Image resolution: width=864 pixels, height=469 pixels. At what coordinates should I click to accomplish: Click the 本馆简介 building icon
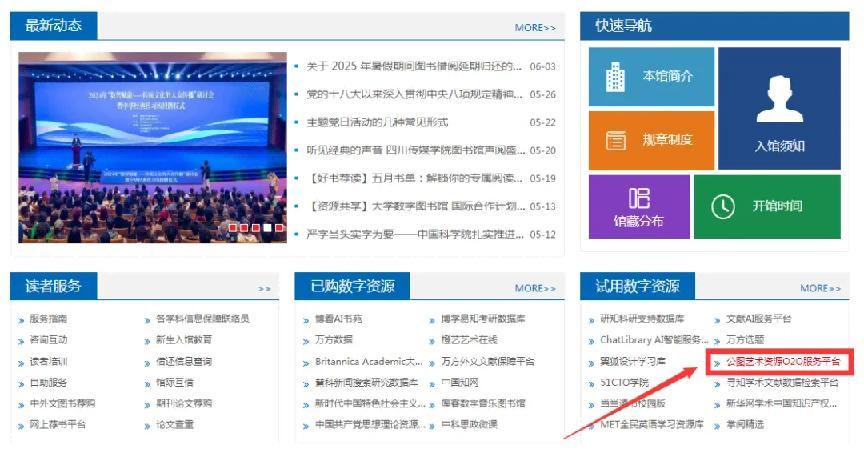(615, 76)
